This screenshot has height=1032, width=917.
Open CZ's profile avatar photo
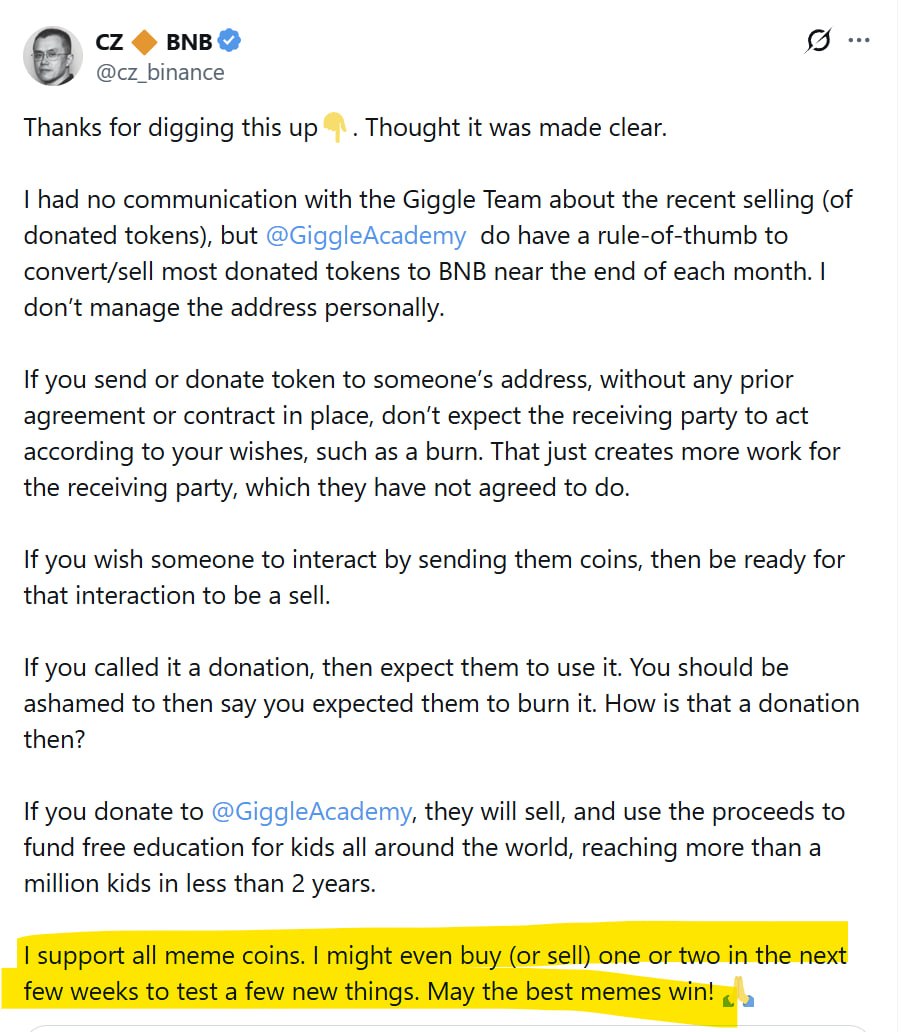click(x=53, y=56)
